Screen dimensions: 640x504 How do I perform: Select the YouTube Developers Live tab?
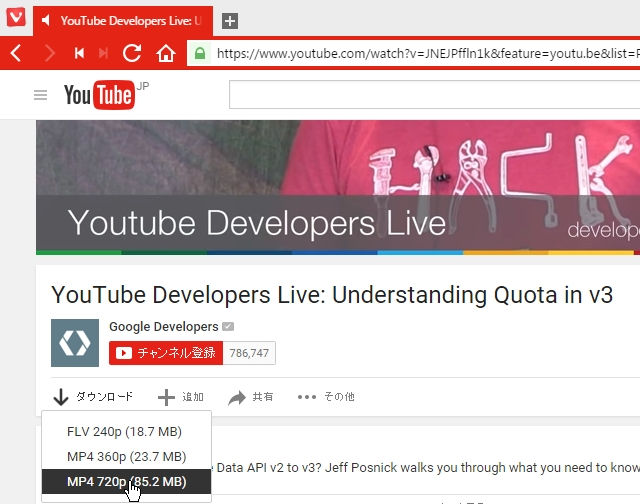click(123, 21)
